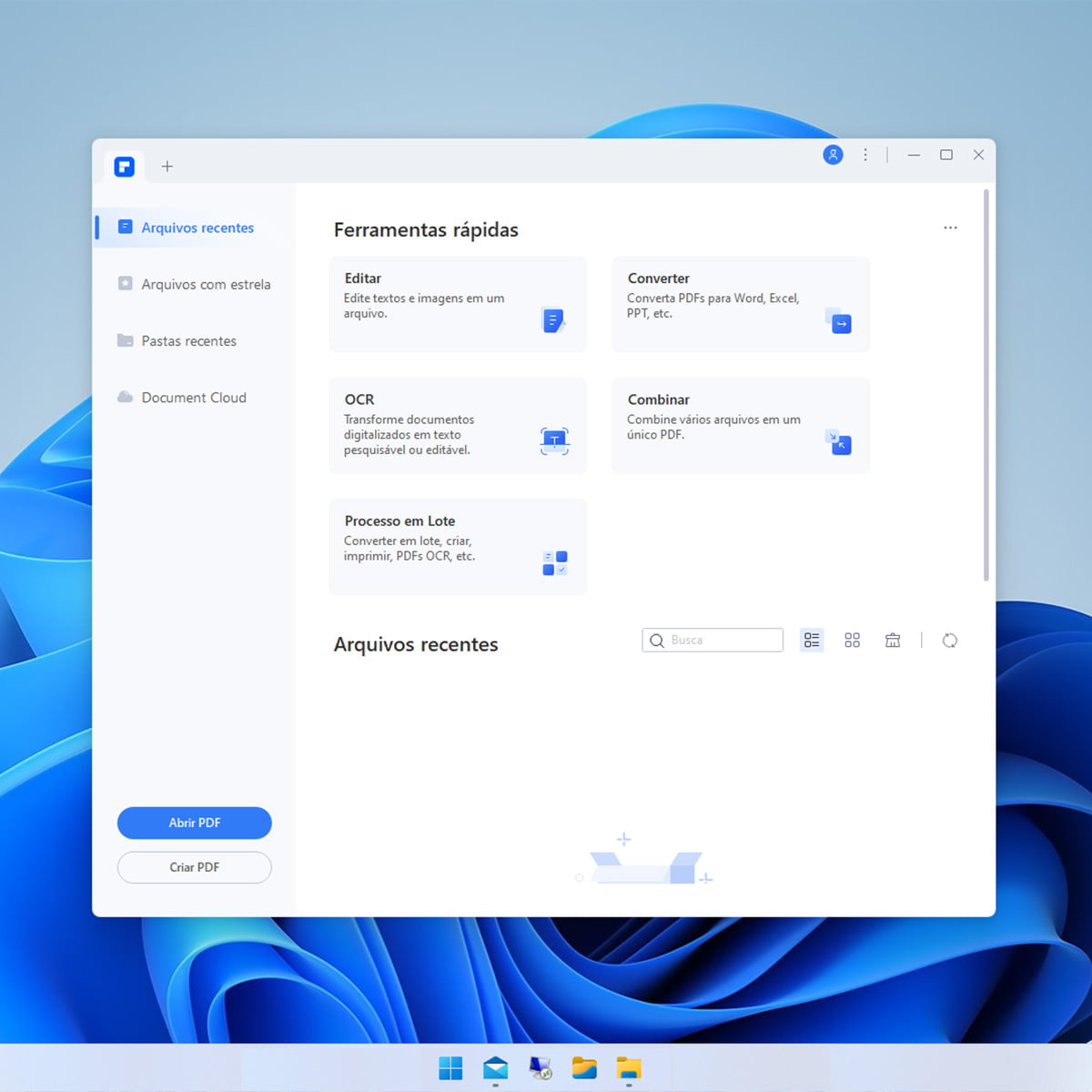Viewport: 1092px width, 1092px height.
Task: Minimize the PDFelement window
Action: point(914,155)
